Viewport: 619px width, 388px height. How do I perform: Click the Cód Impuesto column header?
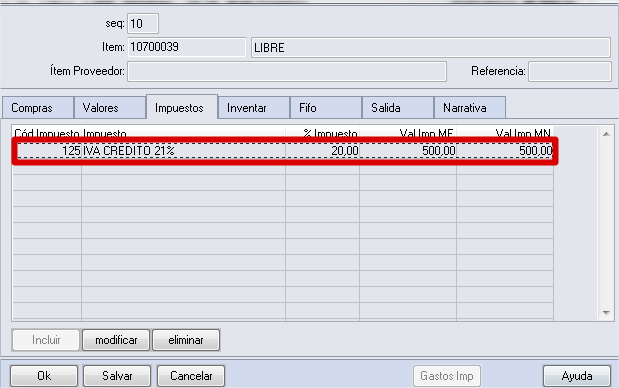pyautogui.click(x=47, y=133)
